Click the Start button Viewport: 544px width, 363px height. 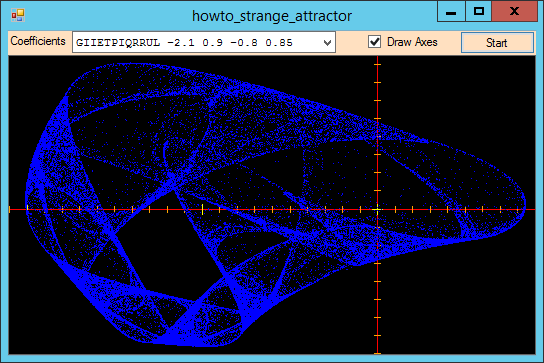(497, 43)
